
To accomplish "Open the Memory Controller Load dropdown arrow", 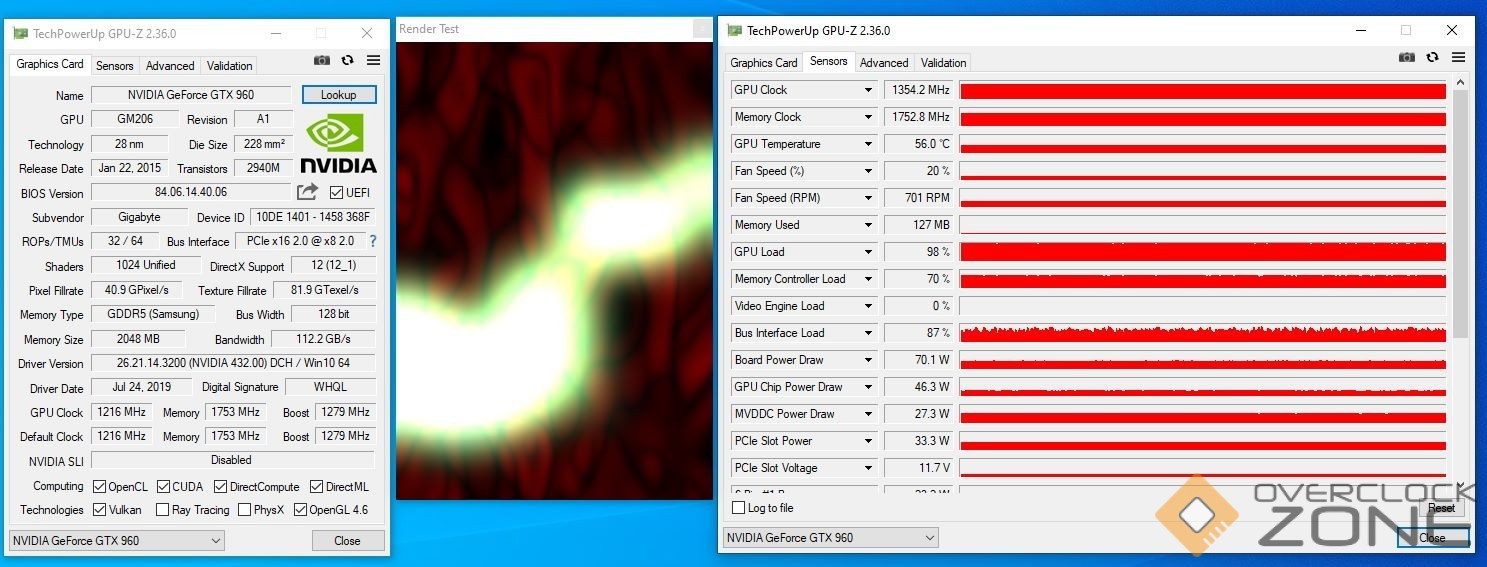I will [868, 279].
